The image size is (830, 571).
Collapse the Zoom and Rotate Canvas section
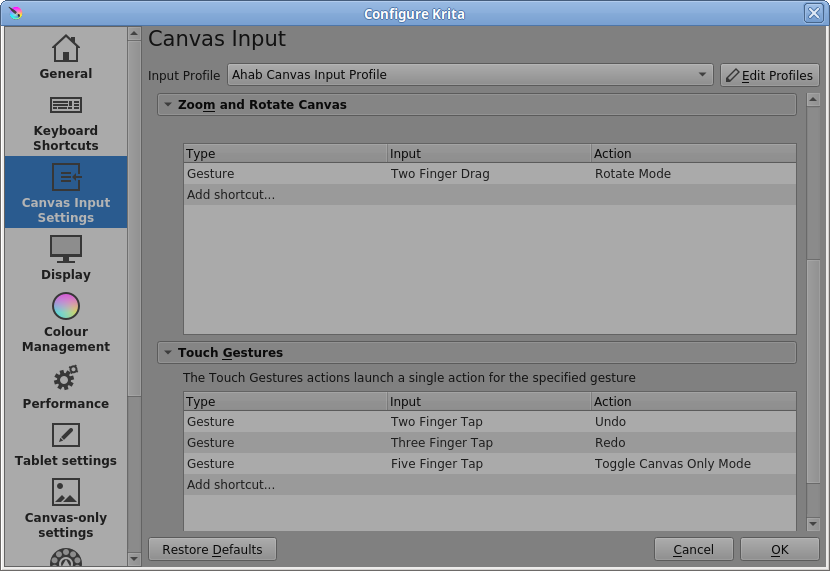[168, 105]
